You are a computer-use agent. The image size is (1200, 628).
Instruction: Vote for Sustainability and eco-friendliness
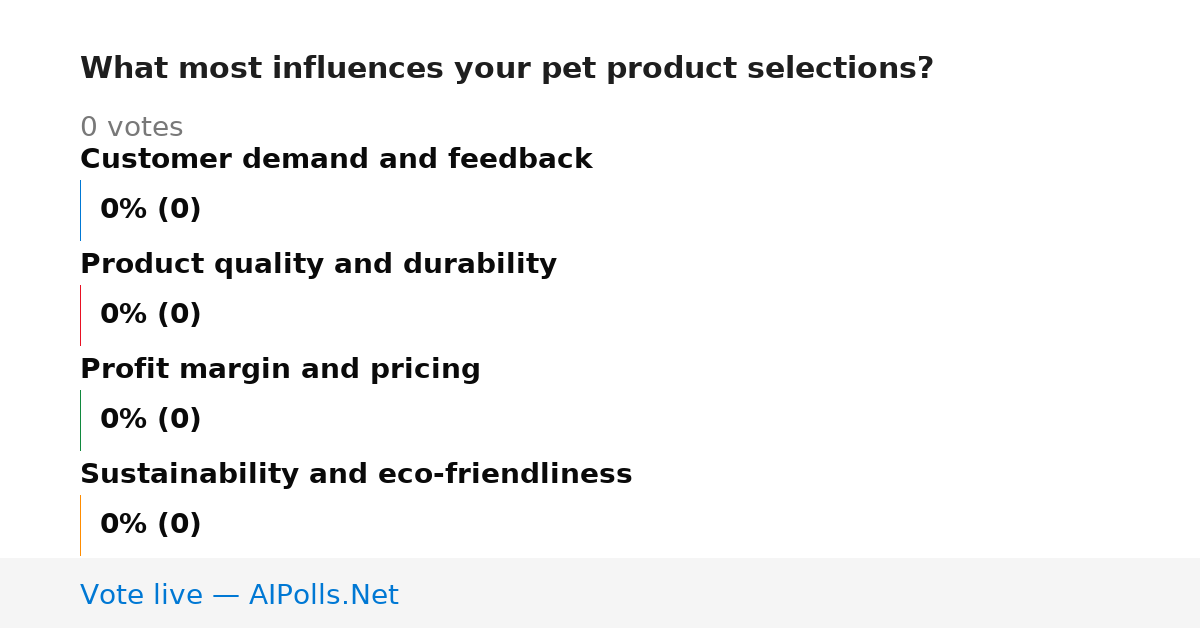point(356,474)
